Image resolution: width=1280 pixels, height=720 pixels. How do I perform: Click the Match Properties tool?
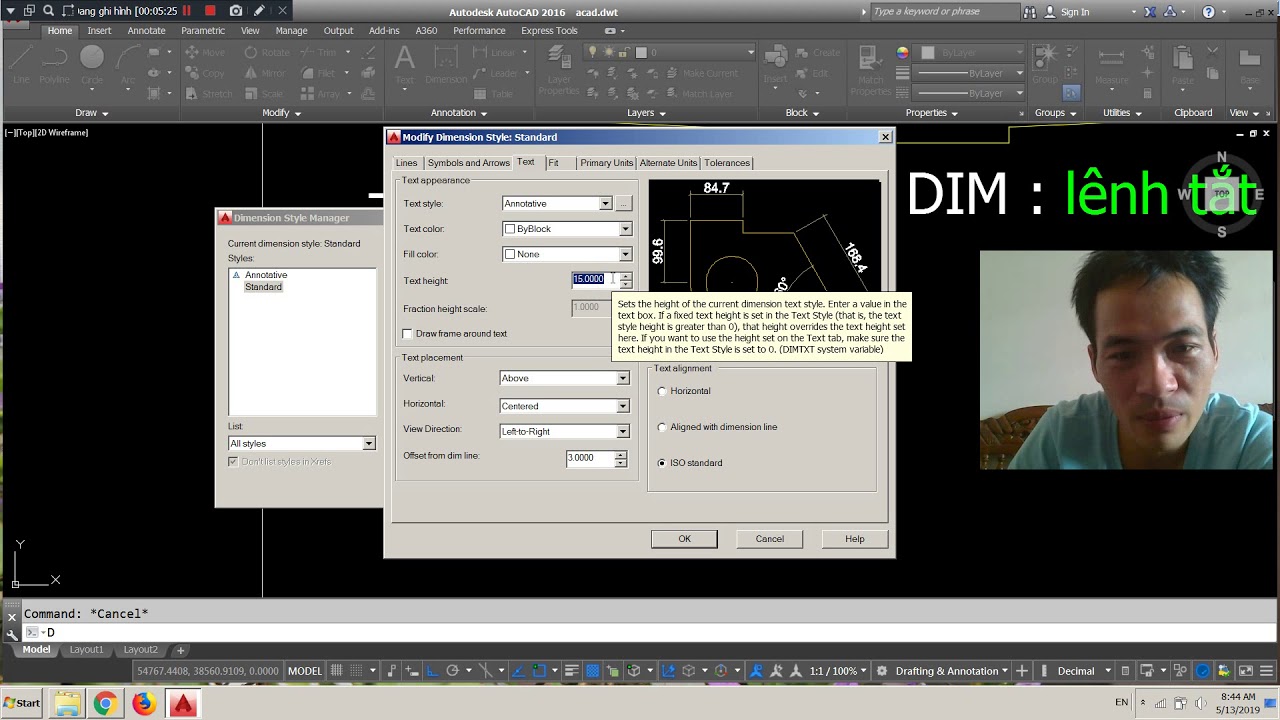[870, 70]
